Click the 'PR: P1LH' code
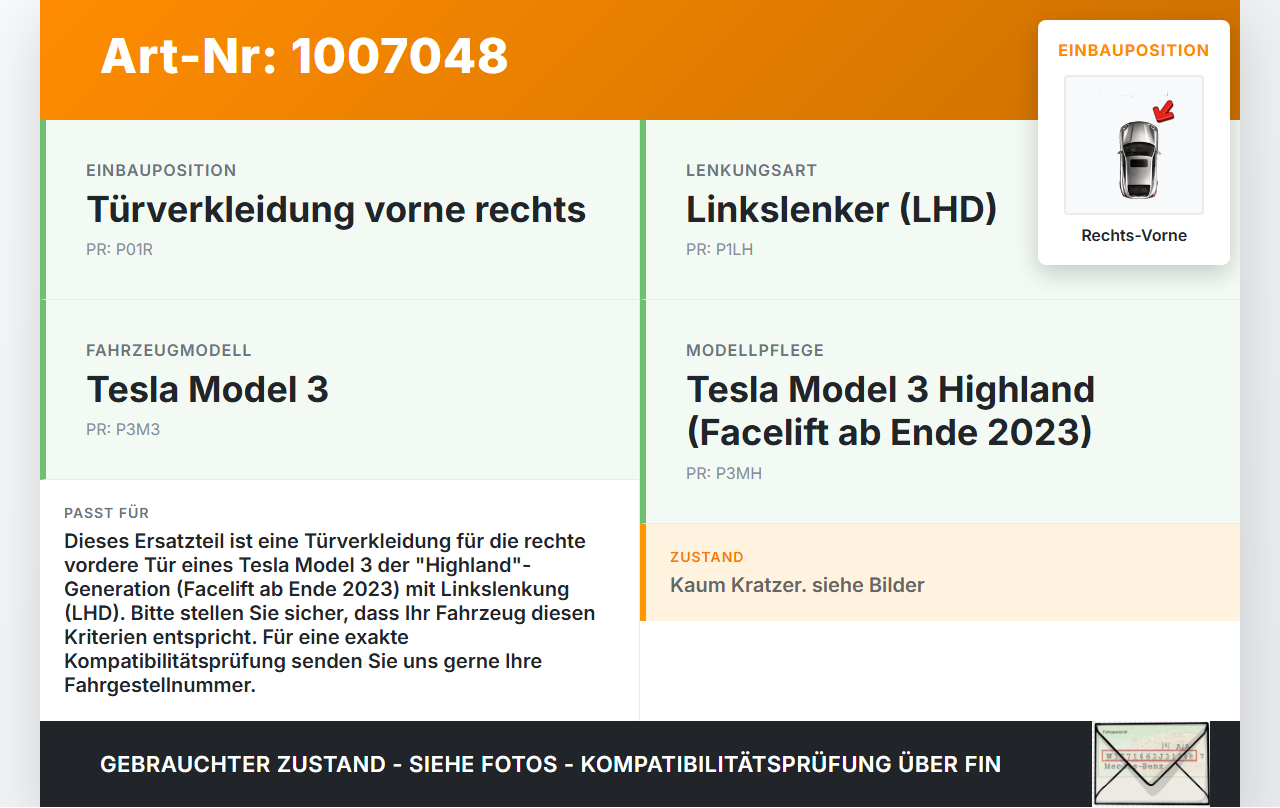The image size is (1280, 808). click(719, 250)
